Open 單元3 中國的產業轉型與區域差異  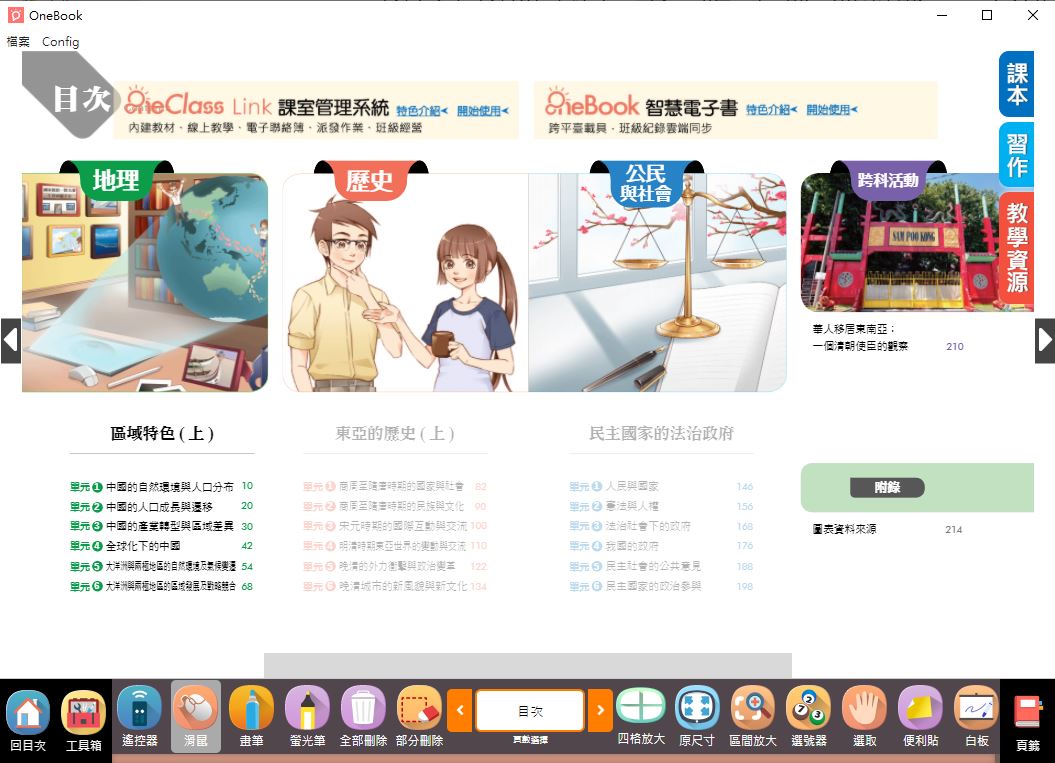tap(161, 526)
